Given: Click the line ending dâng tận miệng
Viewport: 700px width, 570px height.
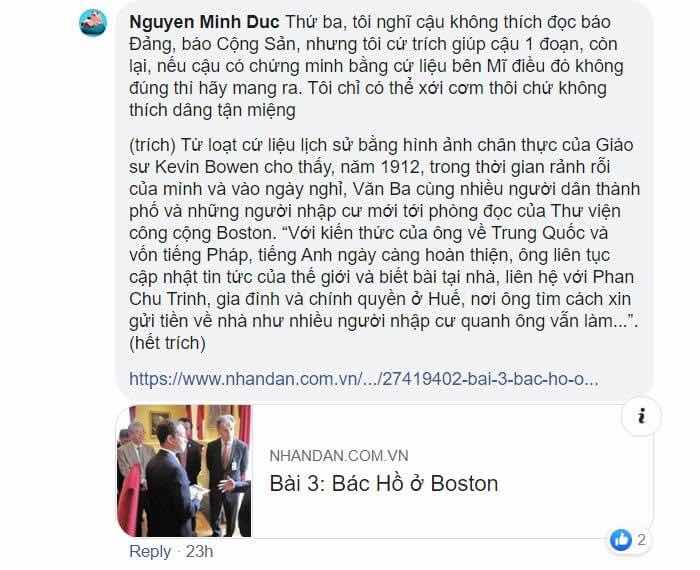Looking at the screenshot, I should 212,110.
